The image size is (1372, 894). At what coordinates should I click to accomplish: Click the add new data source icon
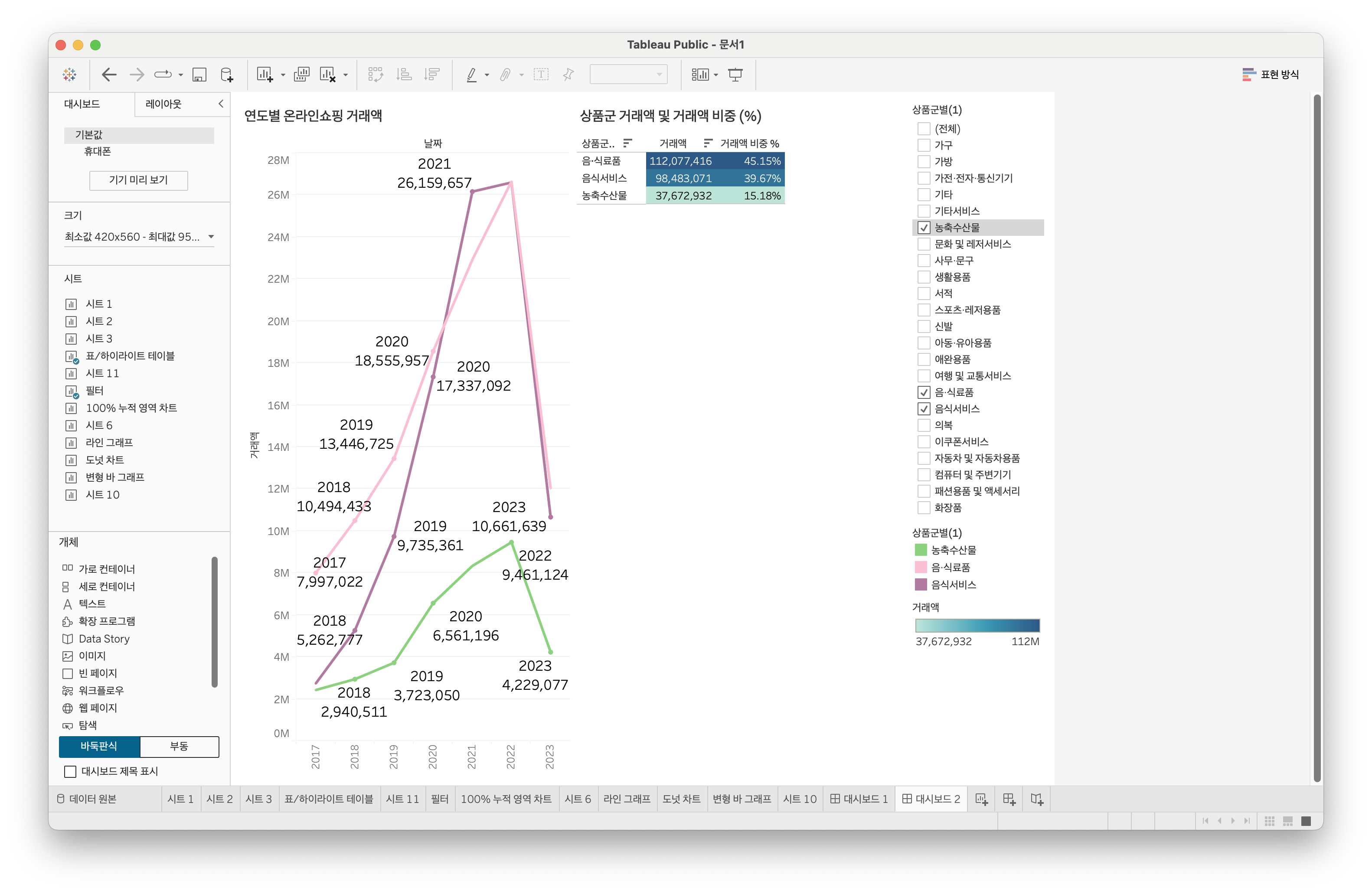pos(227,75)
